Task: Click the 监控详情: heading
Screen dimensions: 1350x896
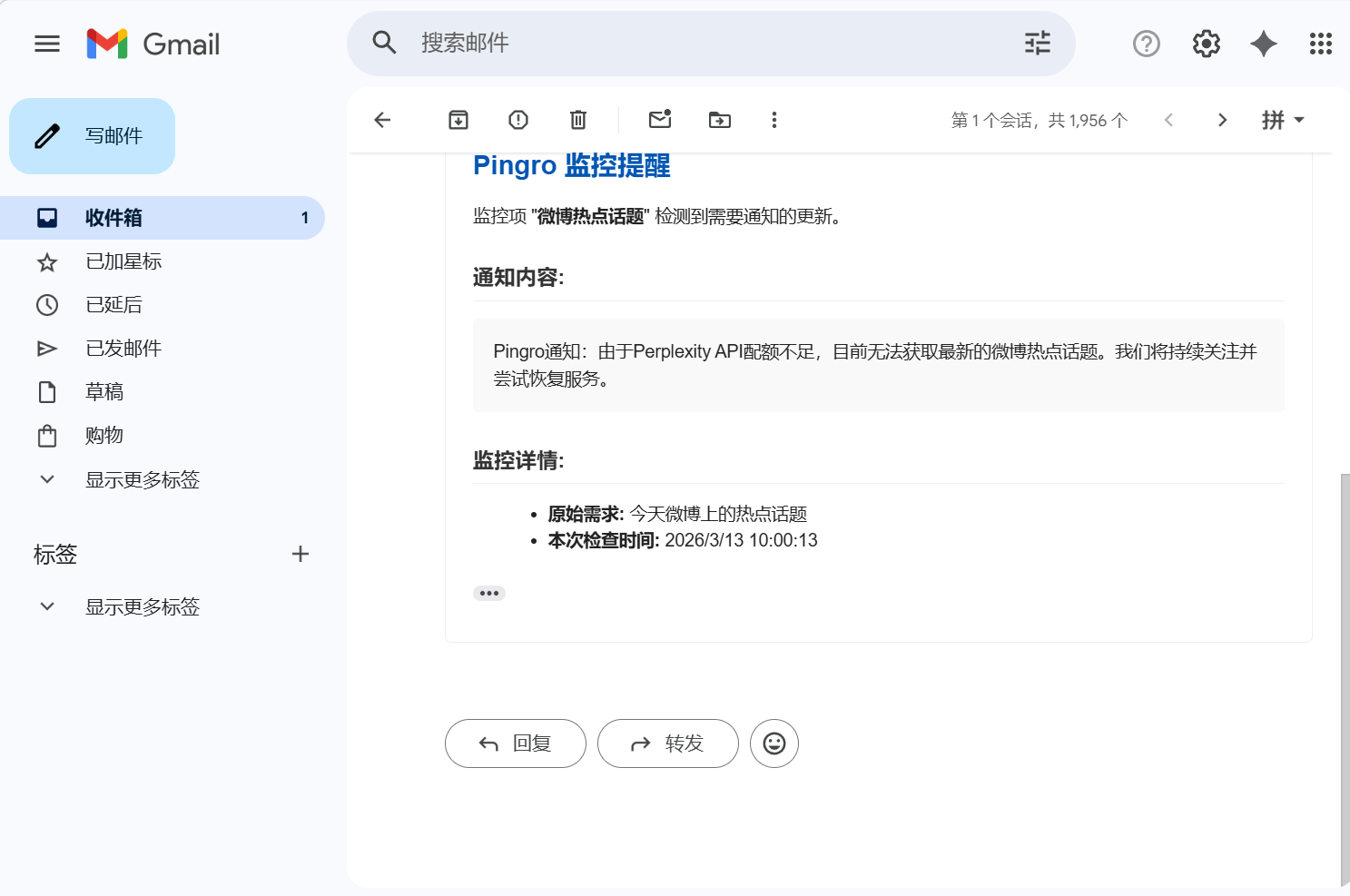Action: 518,461
